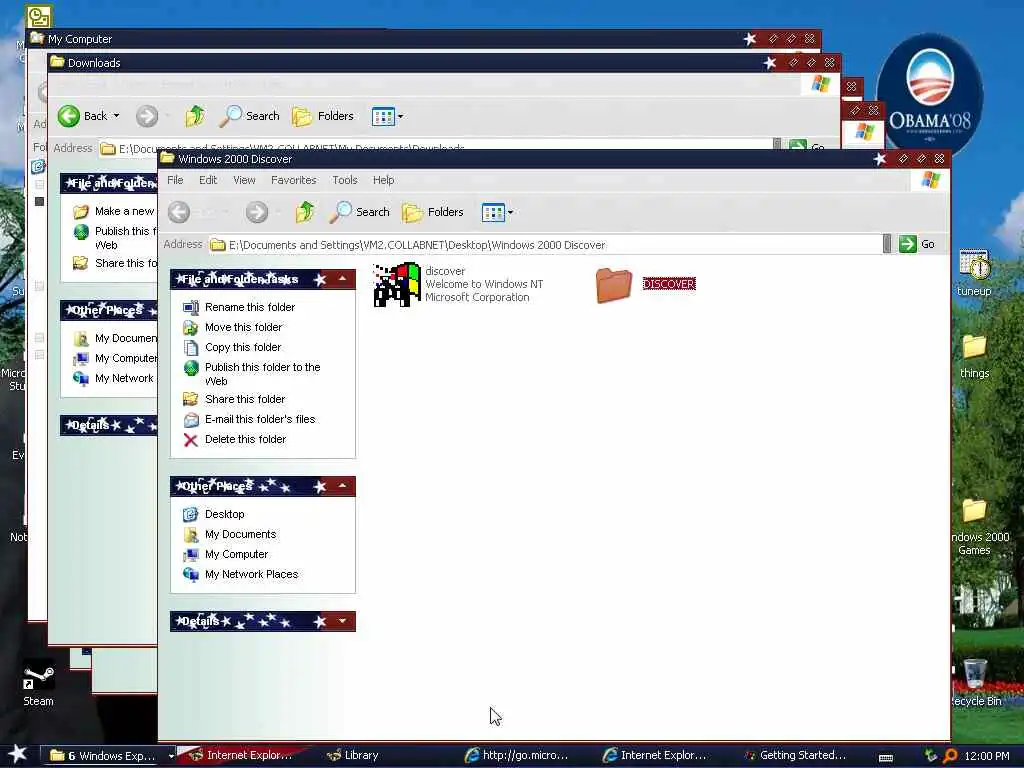1024x768 pixels.
Task: Open the File menu in Windows 2000 Discover
Action: (175, 180)
